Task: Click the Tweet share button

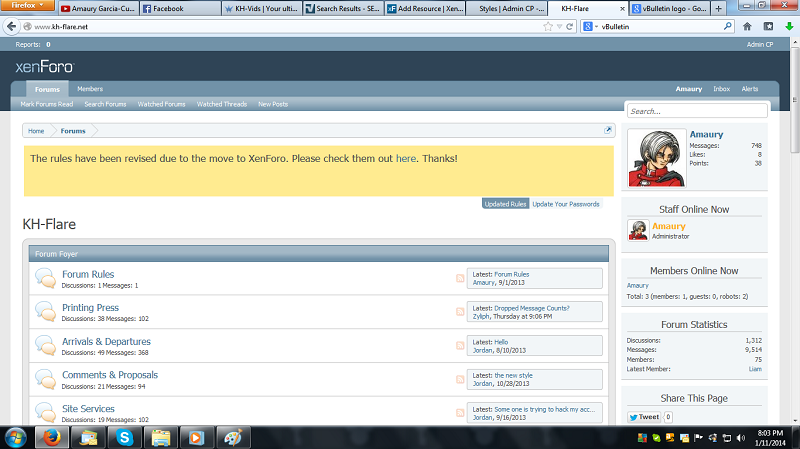Action: click(x=643, y=417)
